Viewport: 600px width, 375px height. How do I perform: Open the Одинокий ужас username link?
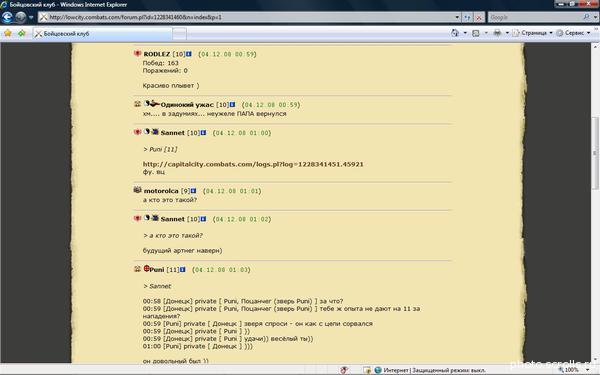[187, 104]
